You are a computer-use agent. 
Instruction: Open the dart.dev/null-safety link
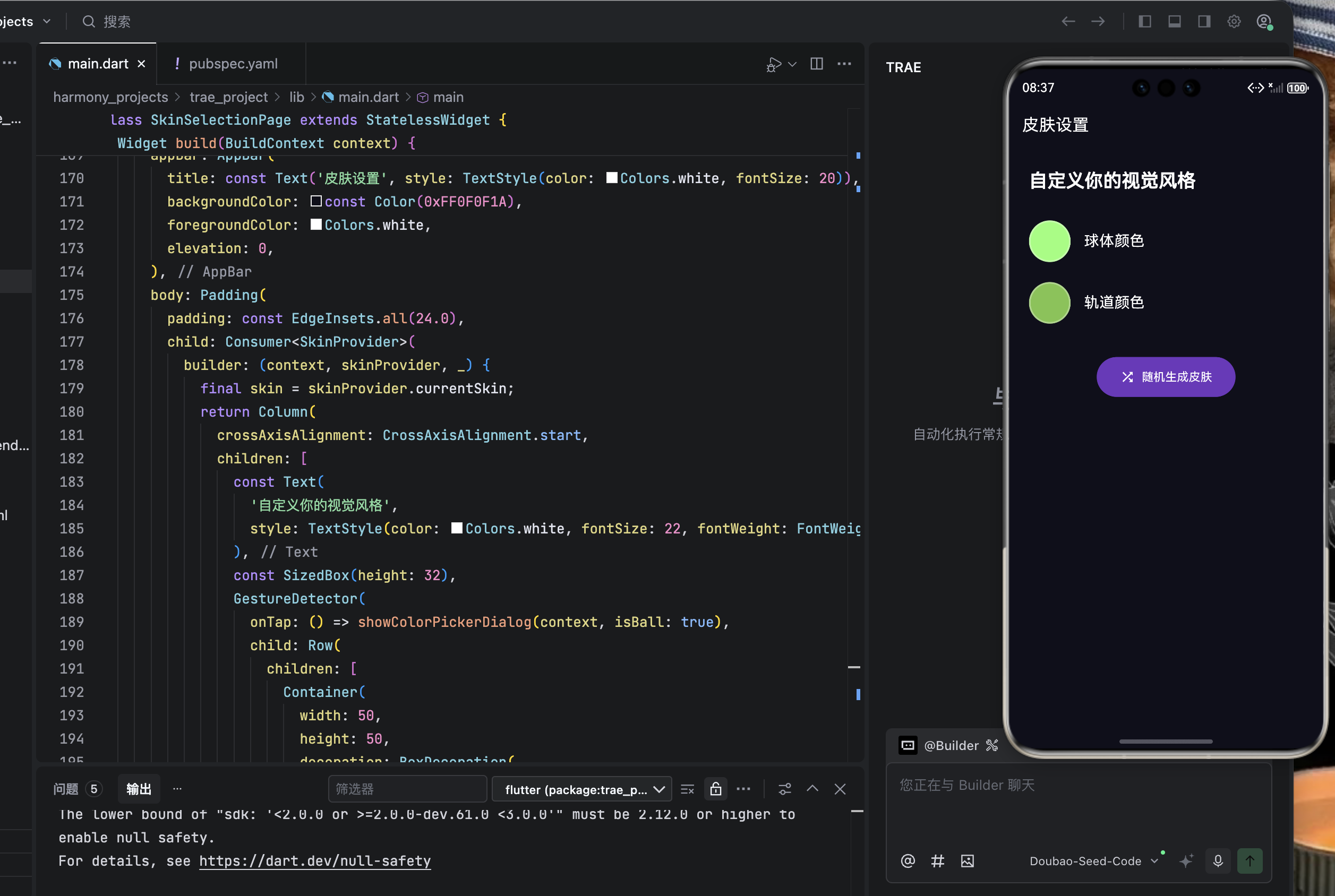pyautogui.click(x=315, y=860)
